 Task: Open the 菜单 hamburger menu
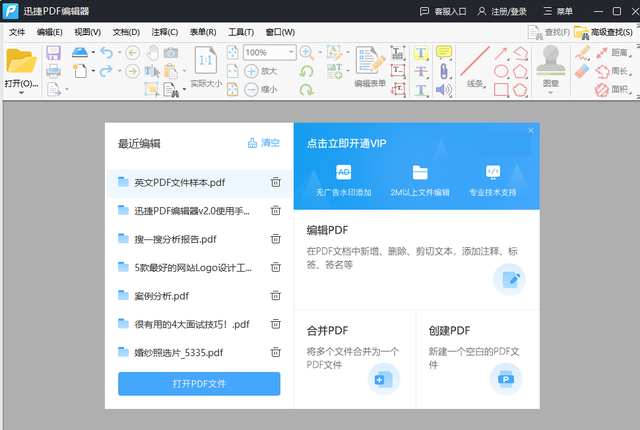click(558, 11)
